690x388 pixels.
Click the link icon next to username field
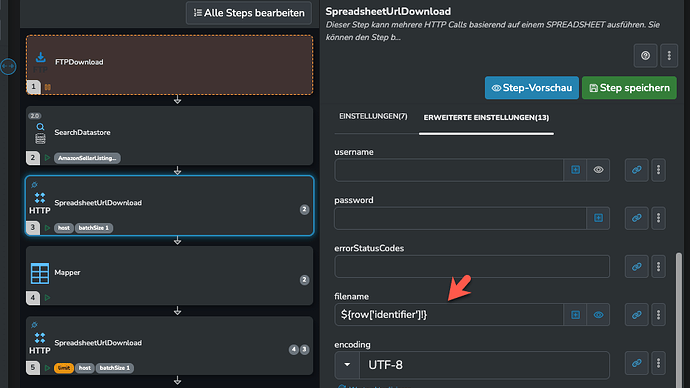coord(636,170)
